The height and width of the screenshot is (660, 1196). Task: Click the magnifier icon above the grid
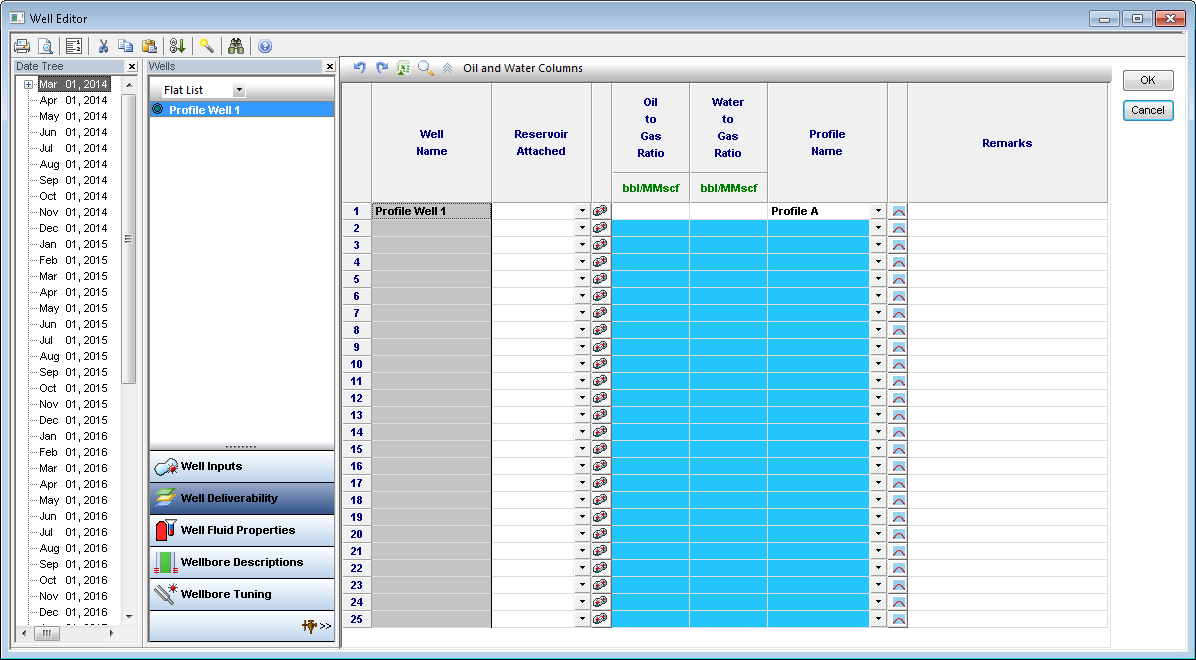click(426, 68)
